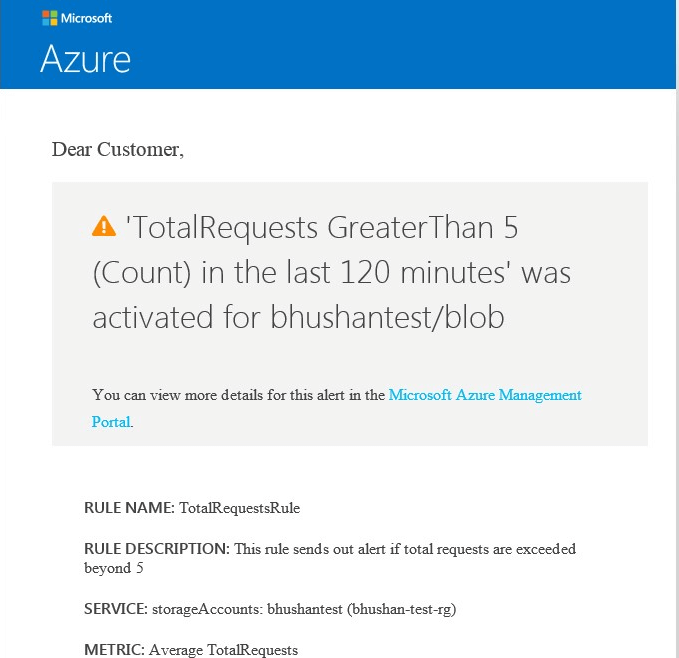Click the rule description text 'beyond 5'
This screenshot has height=658, width=679.
coord(113,568)
